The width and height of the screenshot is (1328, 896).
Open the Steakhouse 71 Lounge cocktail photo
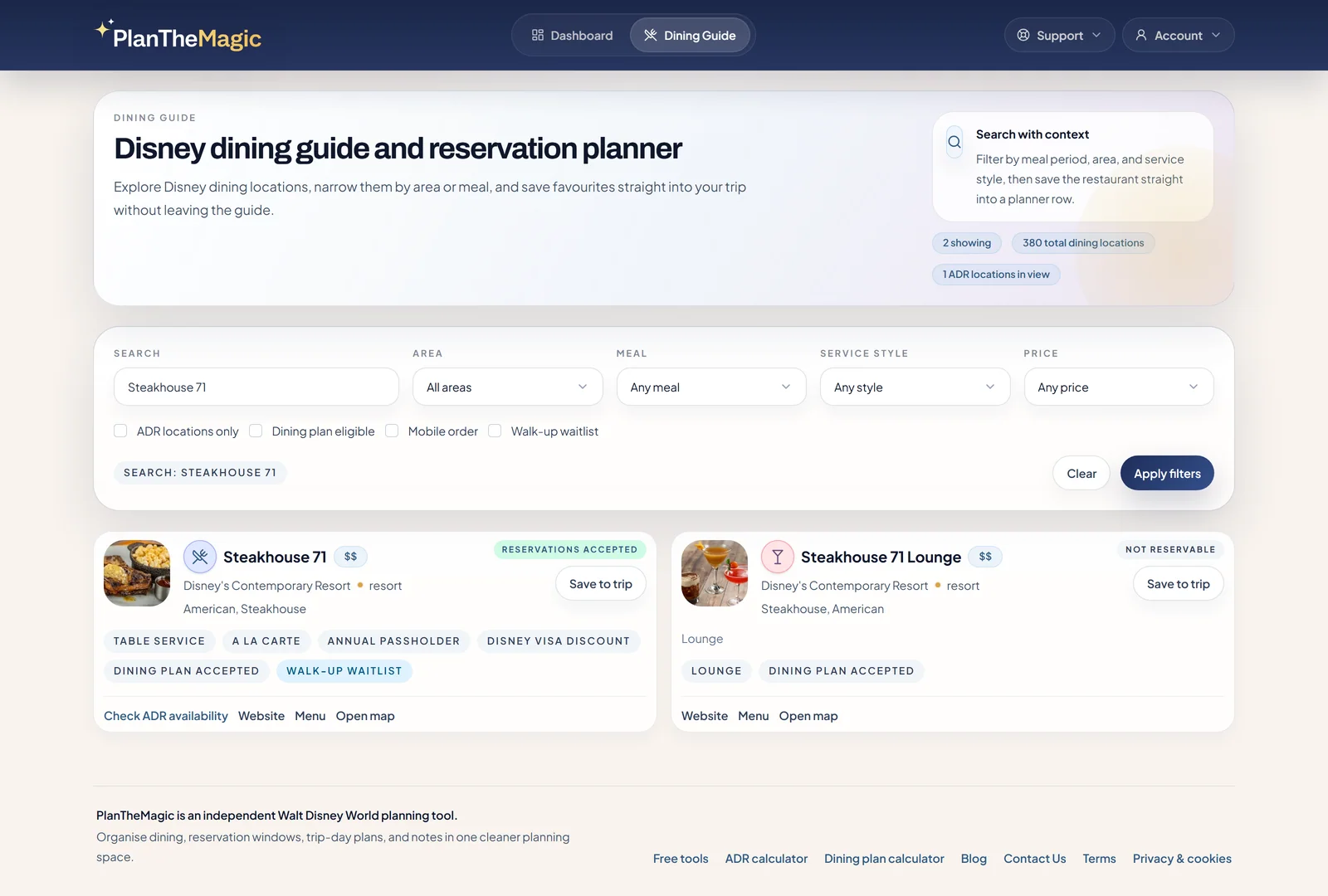(715, 573)
